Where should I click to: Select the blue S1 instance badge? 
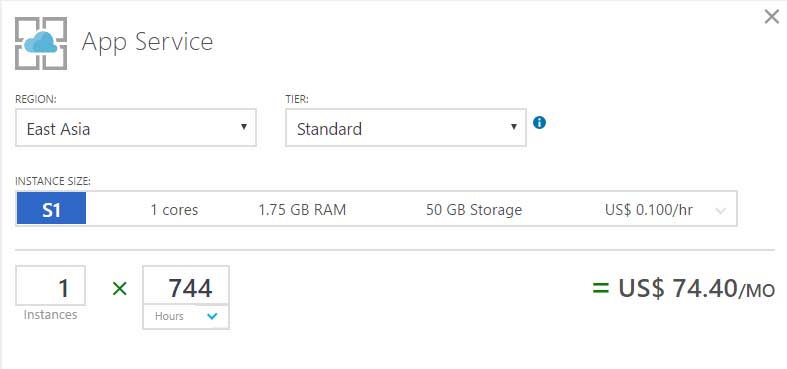pos(51,208)
